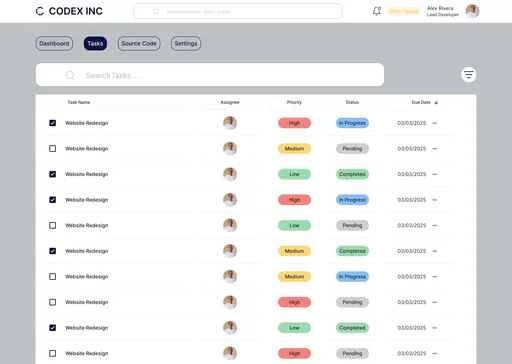
Task: Click assignee avatar in Medium Pending row
Action: [x=230, y=148]
